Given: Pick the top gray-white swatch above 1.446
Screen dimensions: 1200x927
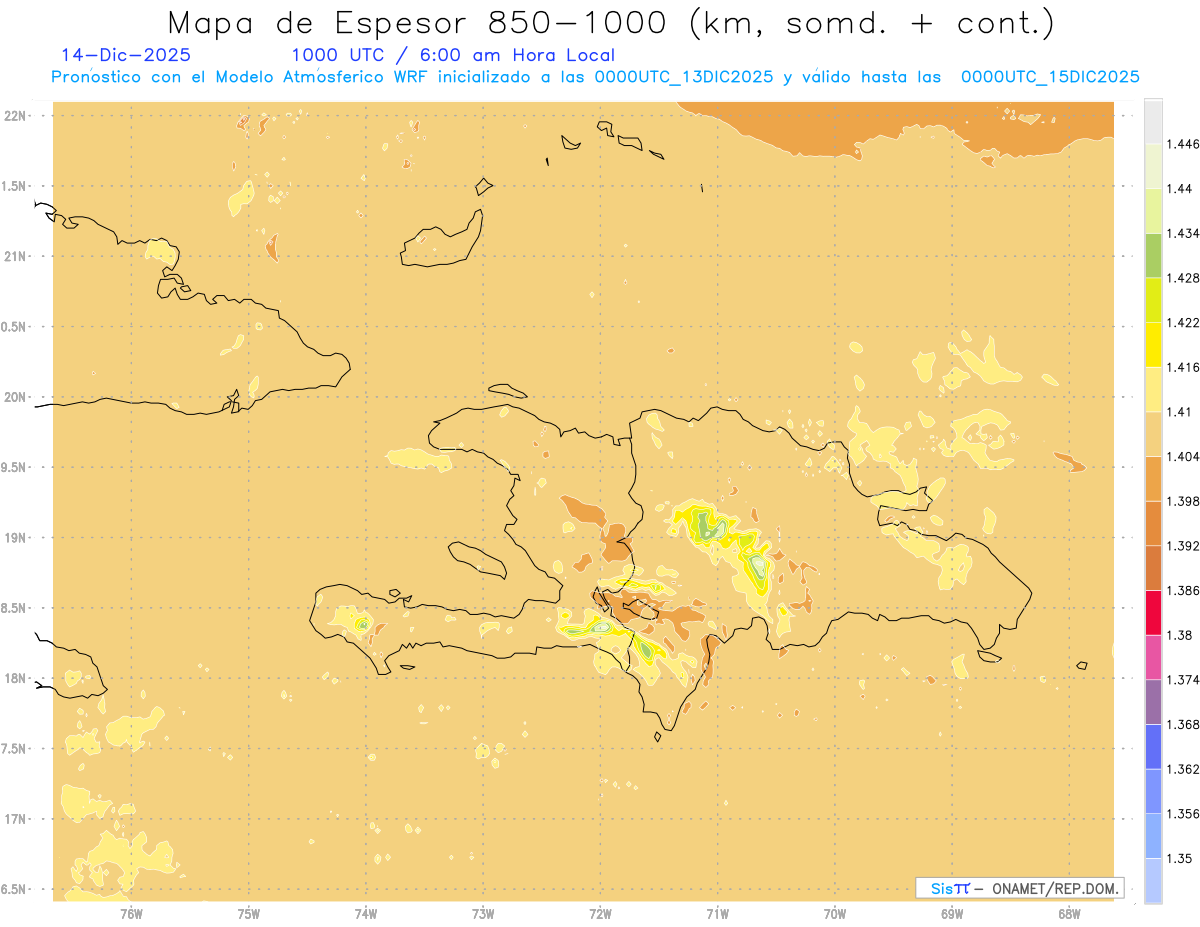Looking at the screenshot, I should tap(1153, 121).
